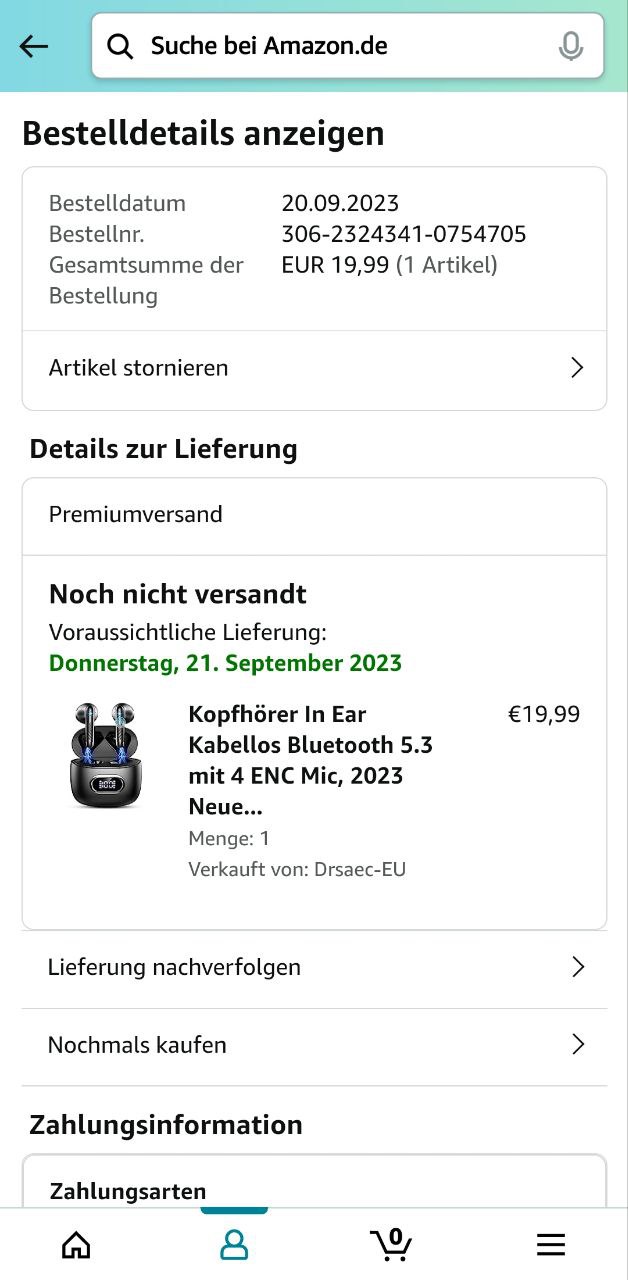Viewport: 628px width, 1280px height.
Task: Click the Amazon.de search input field
Action: [340, 46]
